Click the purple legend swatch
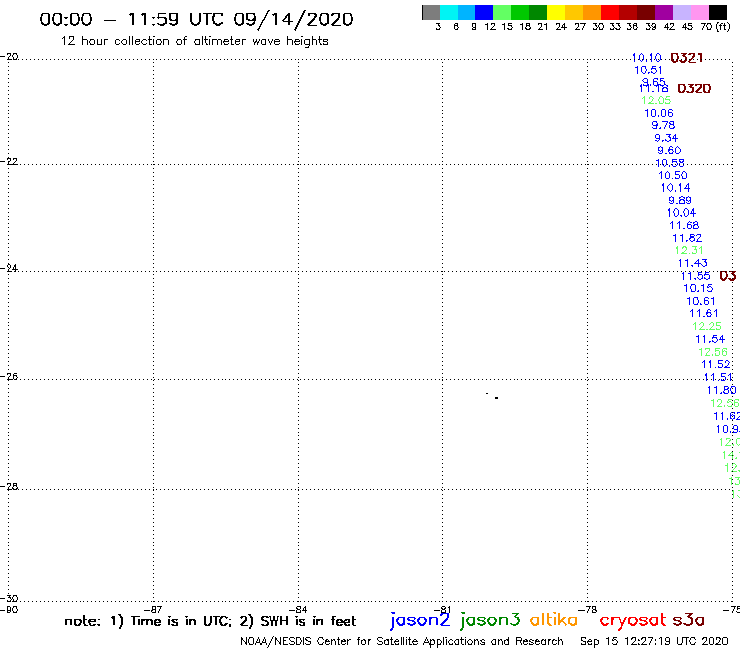 coord(664,12)
